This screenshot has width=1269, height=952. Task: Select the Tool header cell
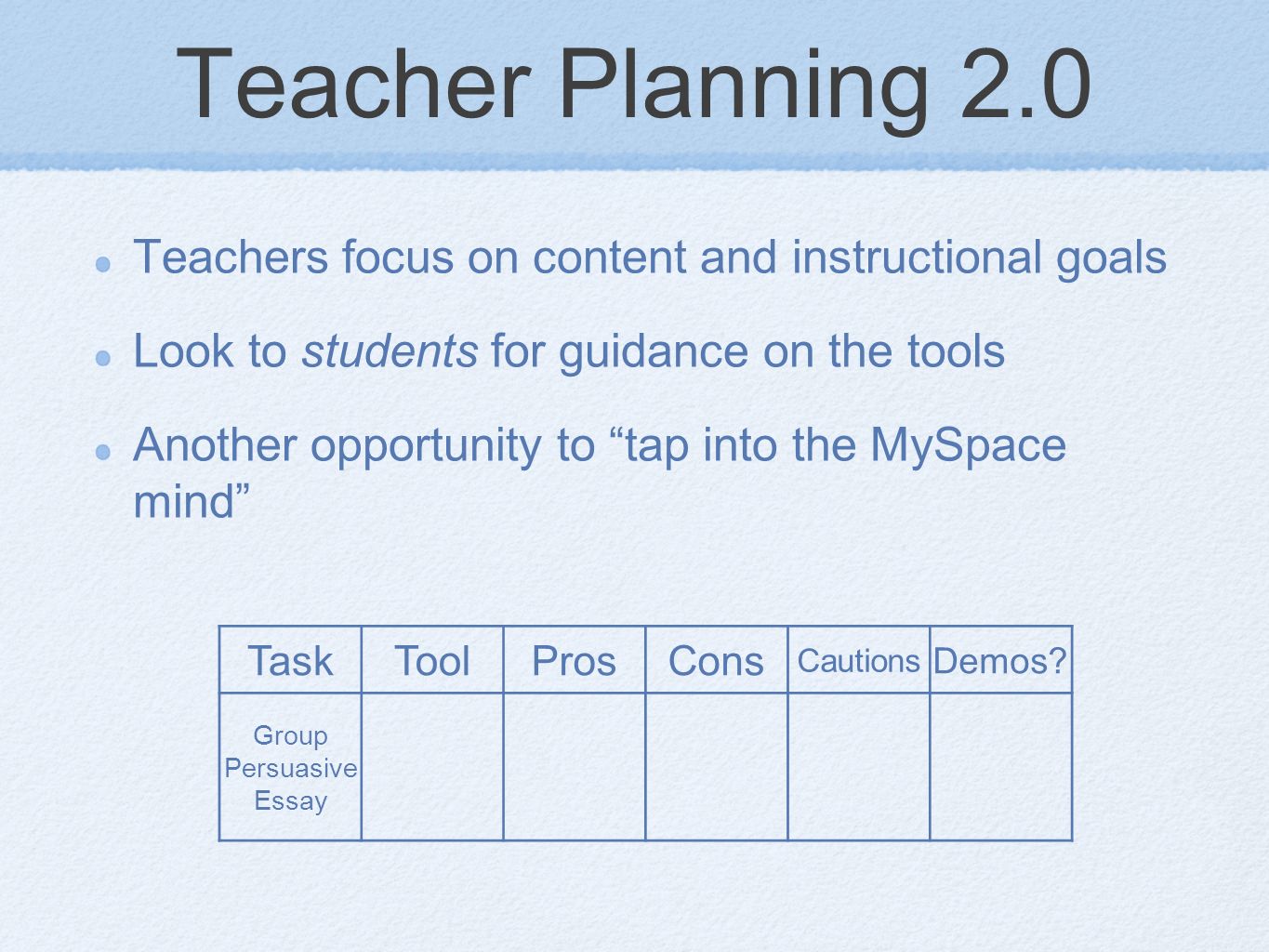(x=432, y=660)
